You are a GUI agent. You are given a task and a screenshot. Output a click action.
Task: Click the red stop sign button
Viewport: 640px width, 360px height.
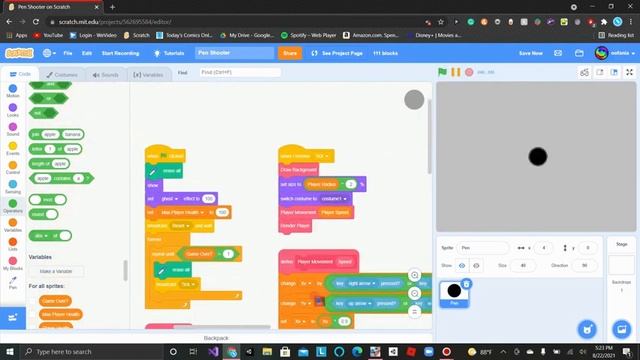tap(469, 72)
